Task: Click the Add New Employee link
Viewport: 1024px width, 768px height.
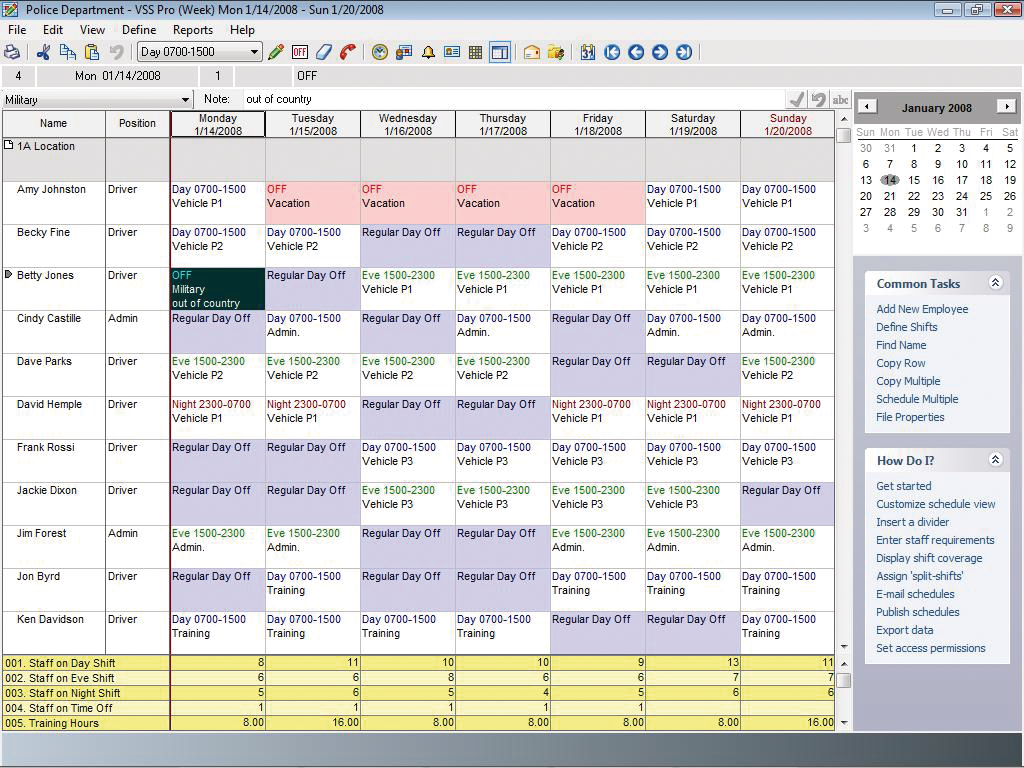Action: (921, 309)
